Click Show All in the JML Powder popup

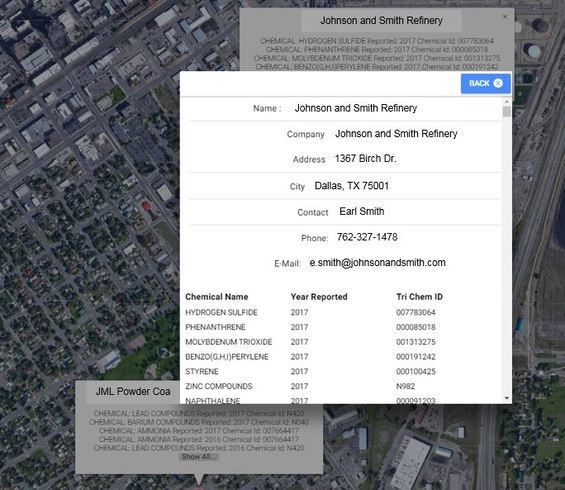point(199,457)
